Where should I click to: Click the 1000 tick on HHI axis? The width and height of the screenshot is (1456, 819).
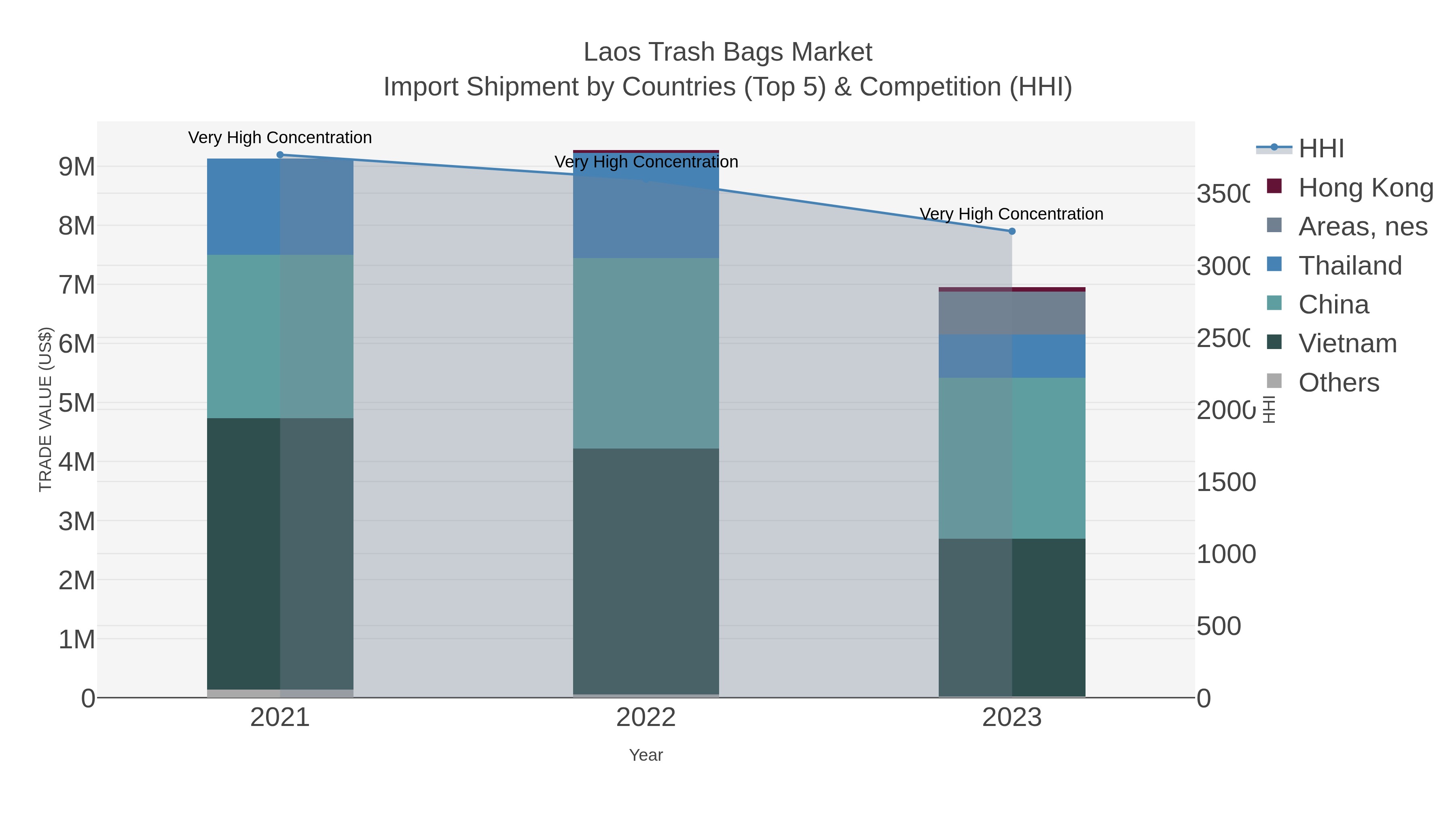tap(1227, 554)
